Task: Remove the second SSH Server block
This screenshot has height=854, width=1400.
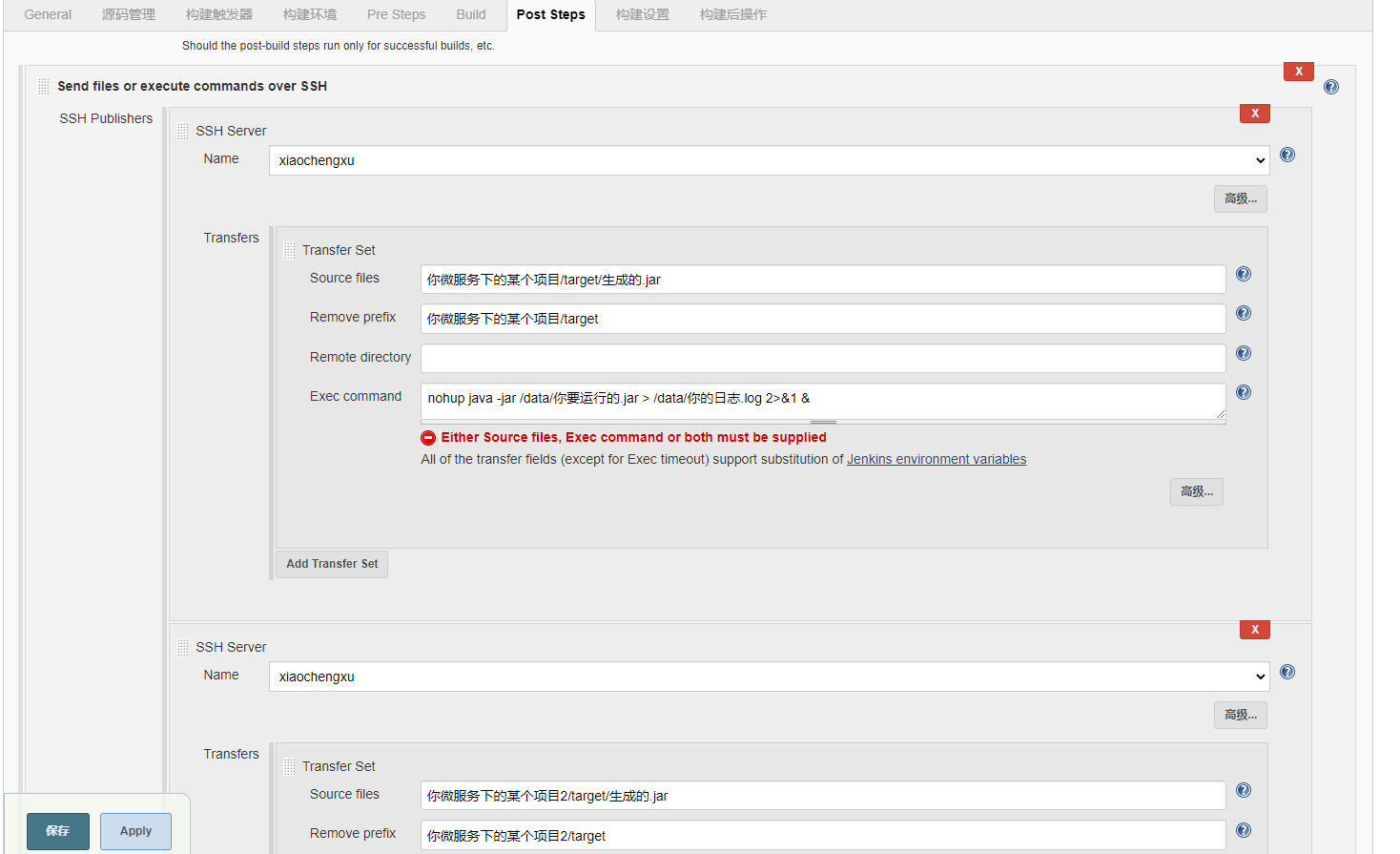Action: tap(1254, 630)
